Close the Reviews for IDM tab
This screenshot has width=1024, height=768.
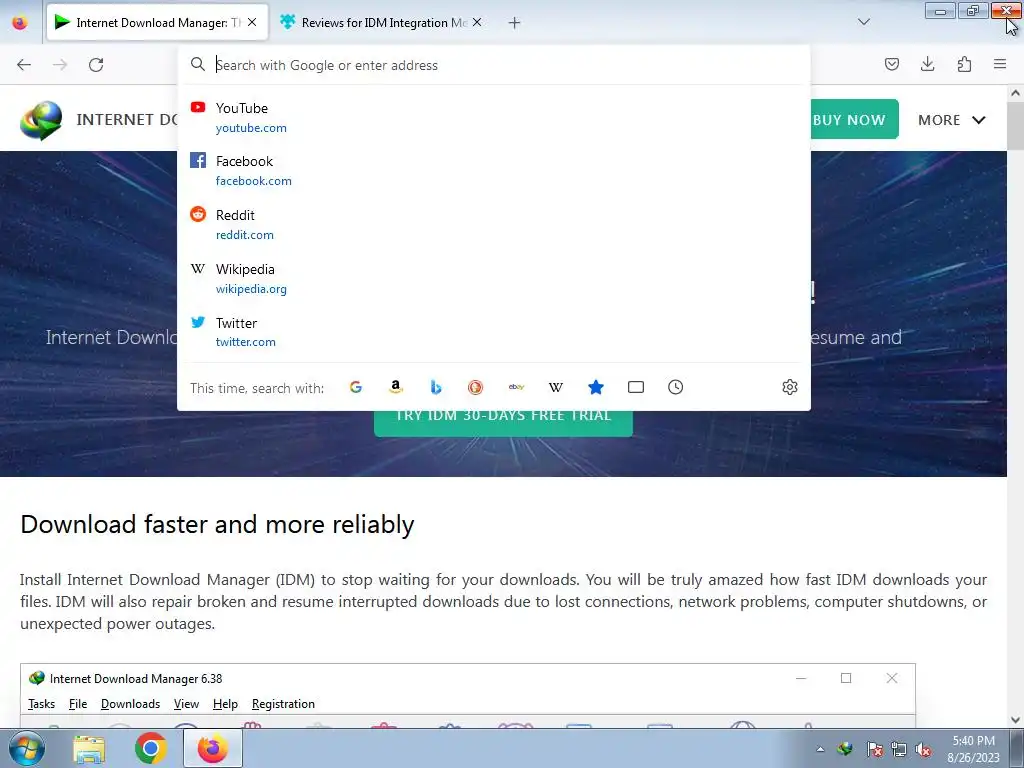pyautogui.click(x=477, y=22)
